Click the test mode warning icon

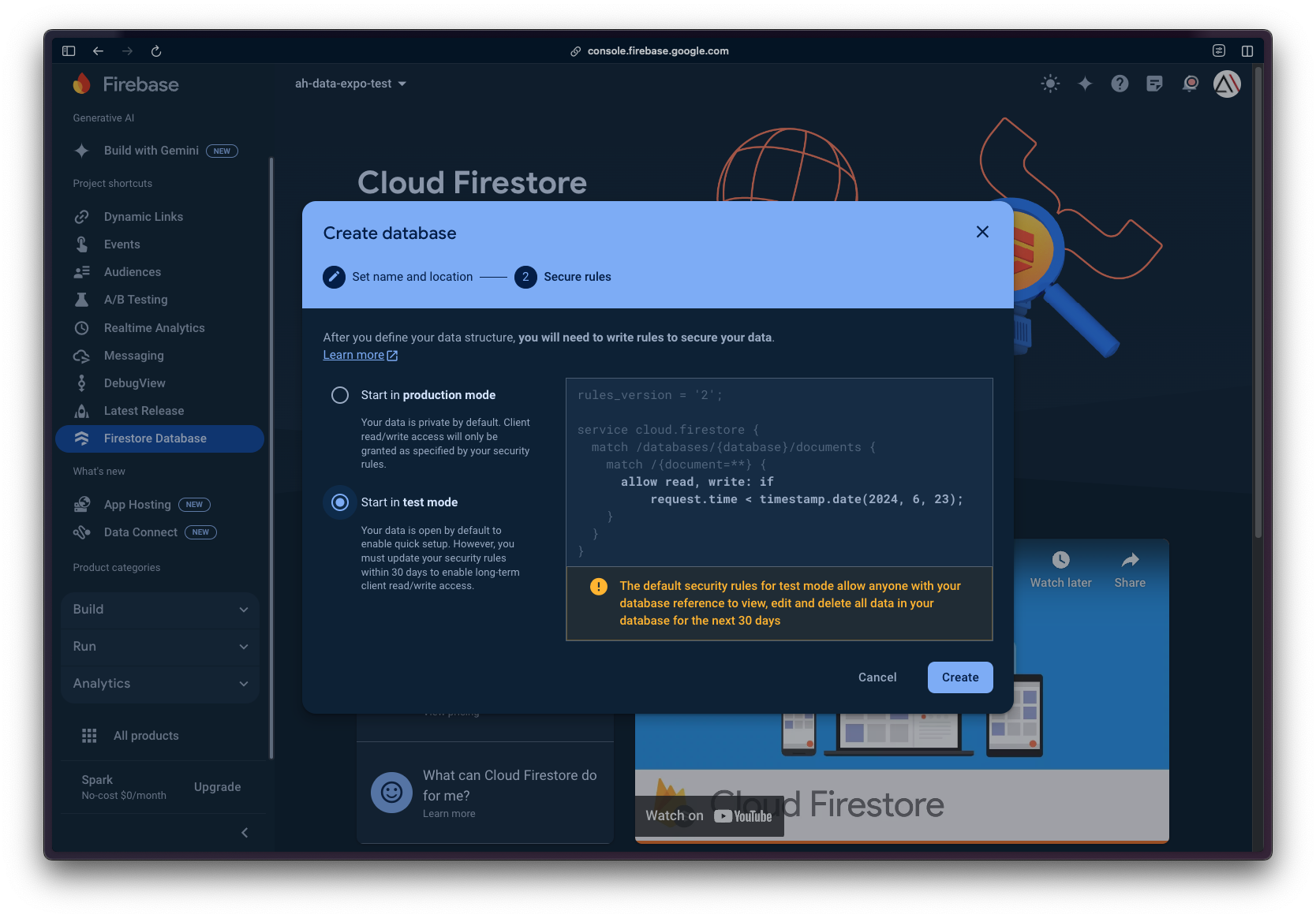[x=599, y=586]
